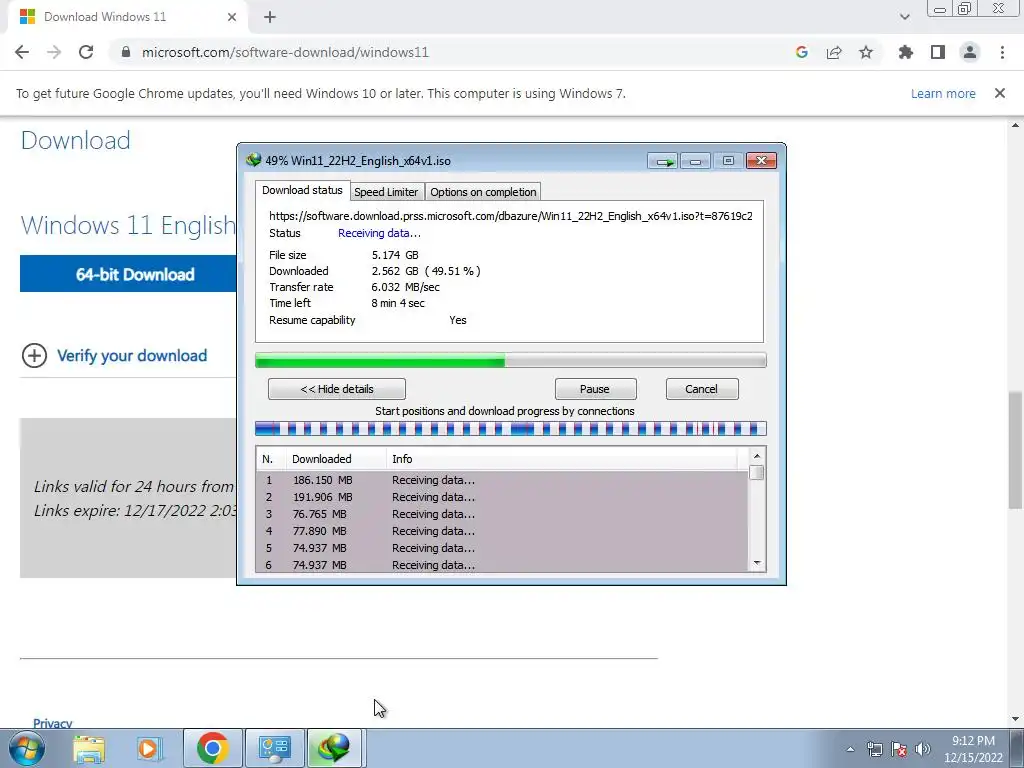This screenshot has width=1024, height=768.
Task: Click the IDM globe icon in dialog title
Action: (x=253, y=160)
